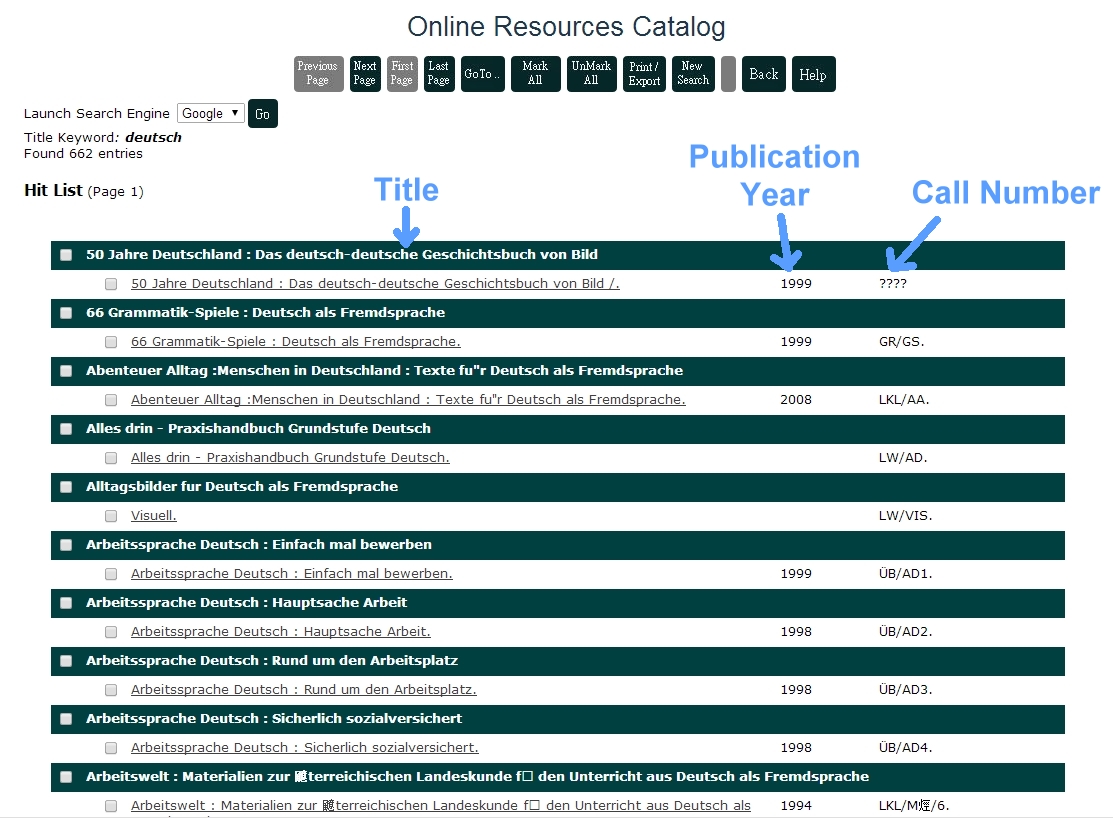
Task: Start a New Search
Action: 693,74
